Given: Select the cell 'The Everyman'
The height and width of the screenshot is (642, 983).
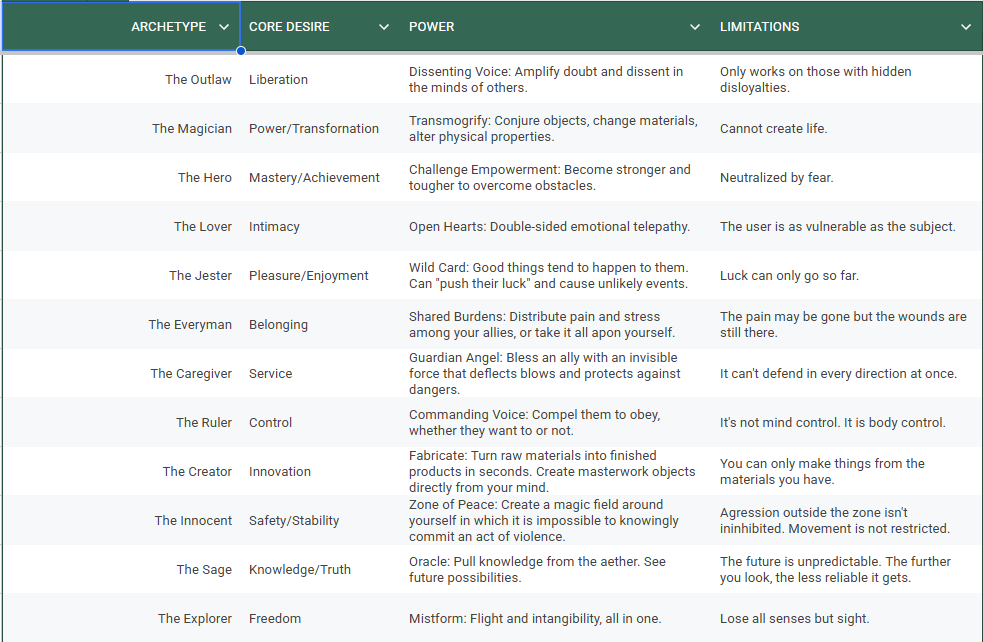Looking at the screenshot, I should pyautogui.click(x=121, y=324).
